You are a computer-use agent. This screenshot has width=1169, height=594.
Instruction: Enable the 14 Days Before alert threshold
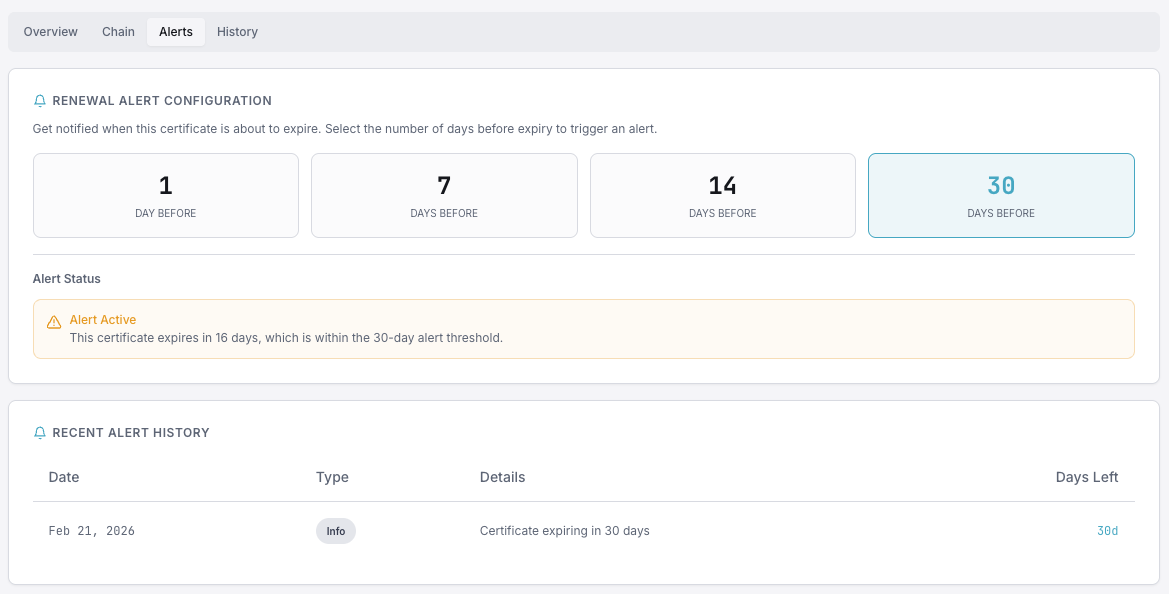pos(722,195)
